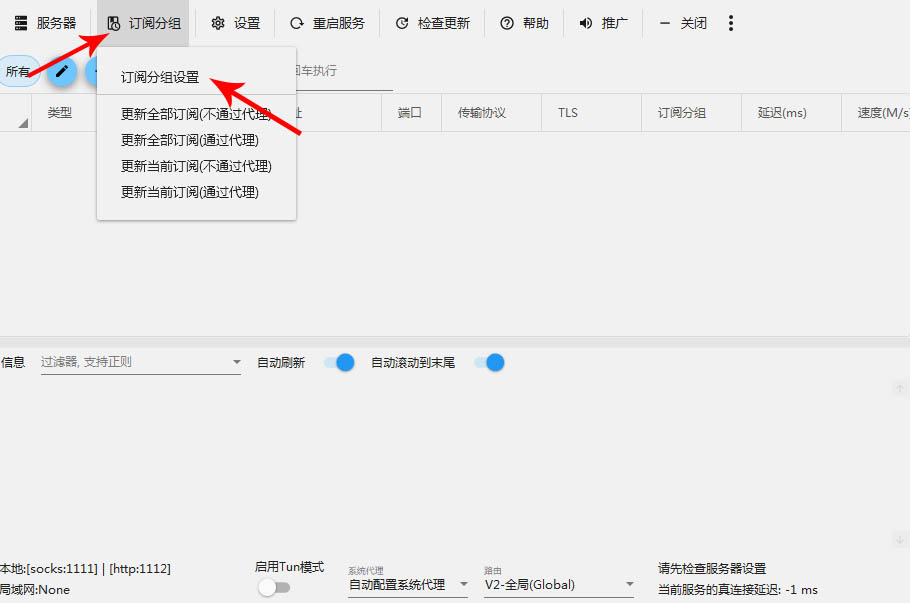
Task: Select 订阅分组设置 from the menu
Action: click(160, 77)
